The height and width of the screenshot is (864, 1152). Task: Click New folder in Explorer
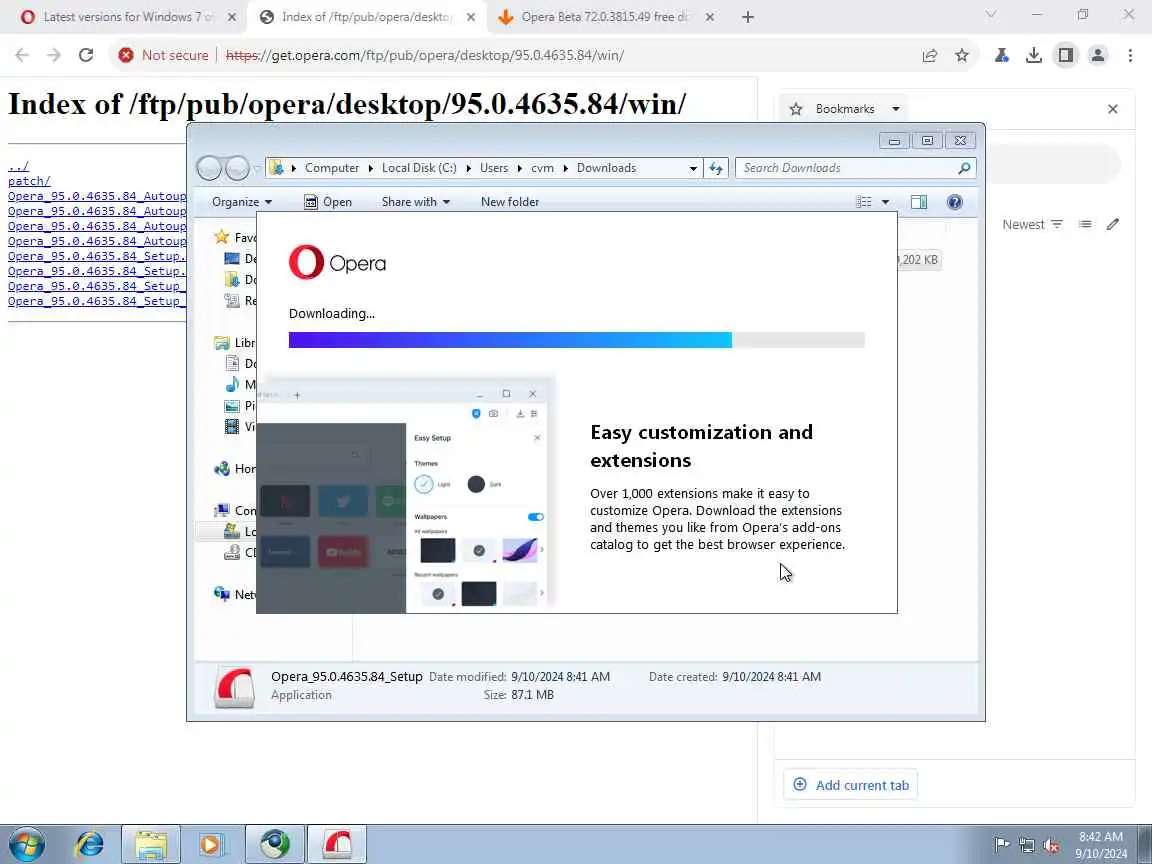pos(509,202)
